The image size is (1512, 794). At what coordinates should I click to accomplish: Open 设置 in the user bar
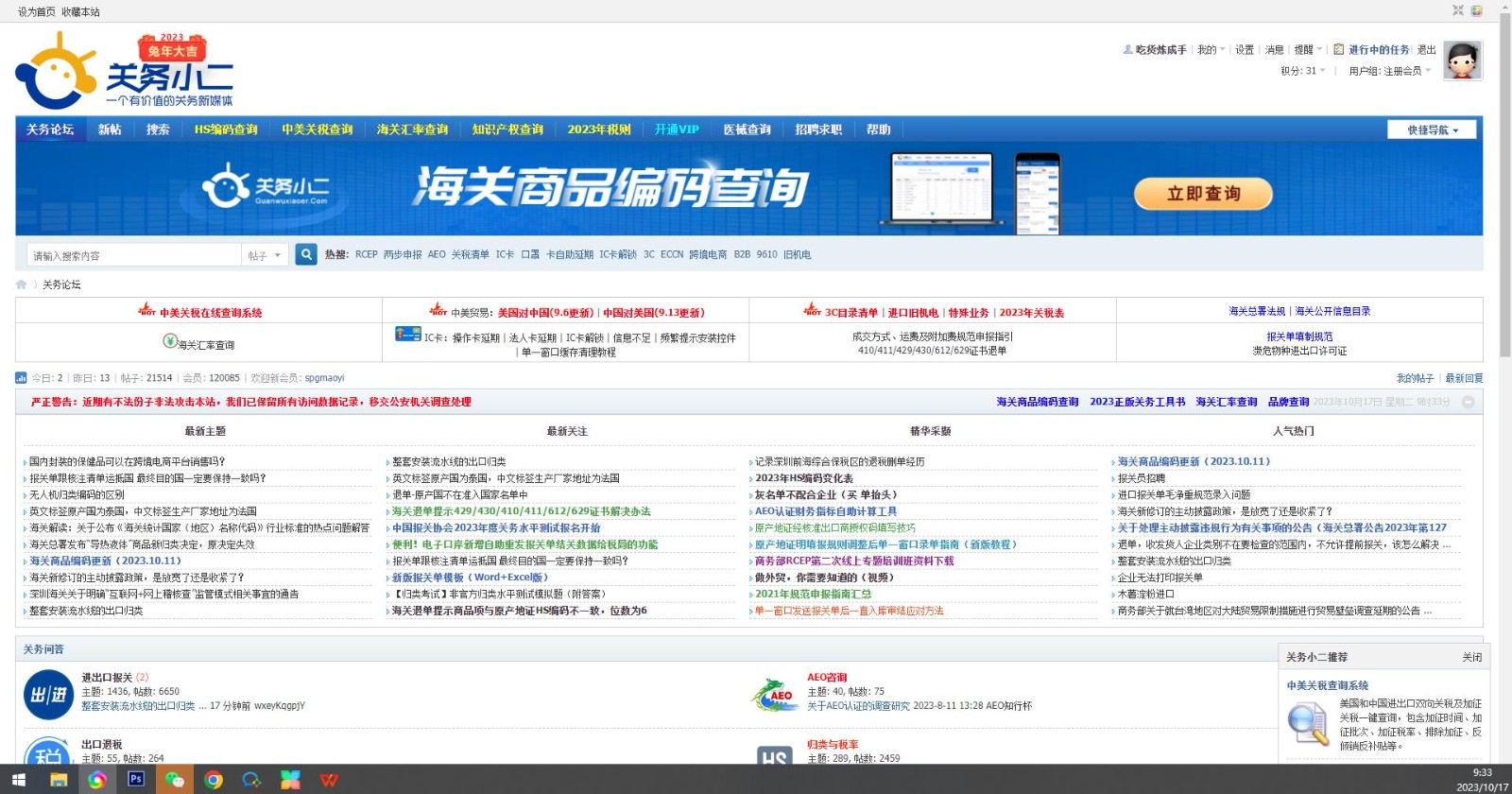pyautogui.click(x=1245, y=50)
